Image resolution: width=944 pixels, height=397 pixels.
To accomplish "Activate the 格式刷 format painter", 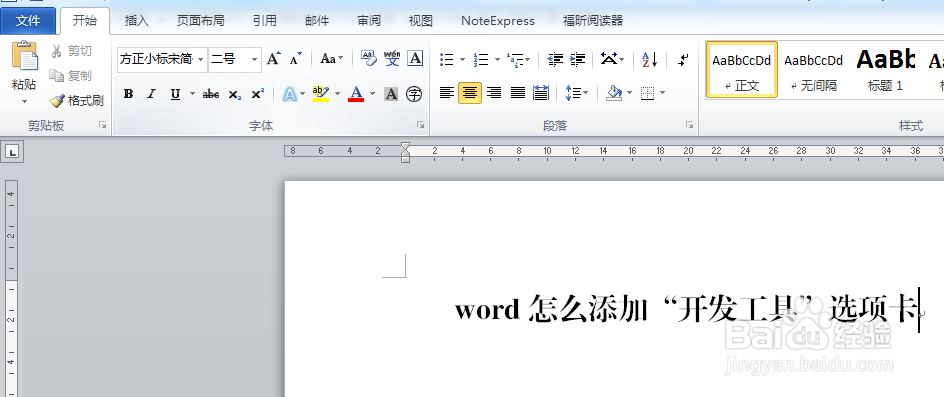I will point(77,101).
